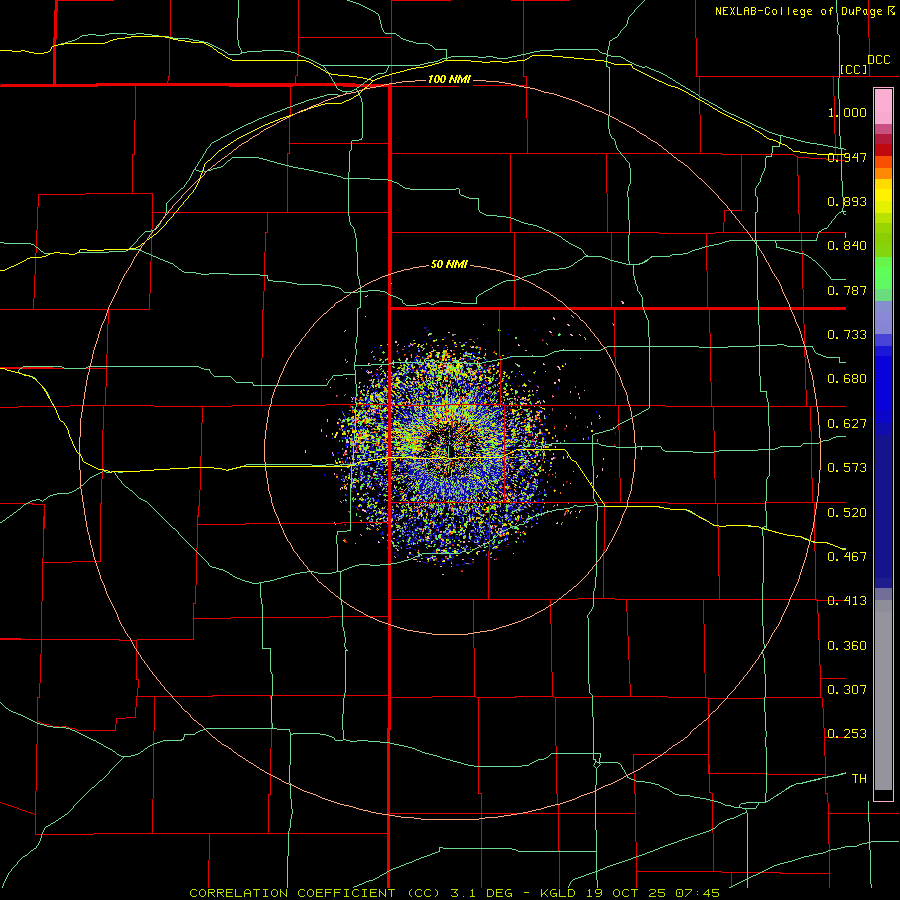This screenshot has height=900, width=900.
Task: Pick the gray swatch near the TH label
Action: click(883, 695)
